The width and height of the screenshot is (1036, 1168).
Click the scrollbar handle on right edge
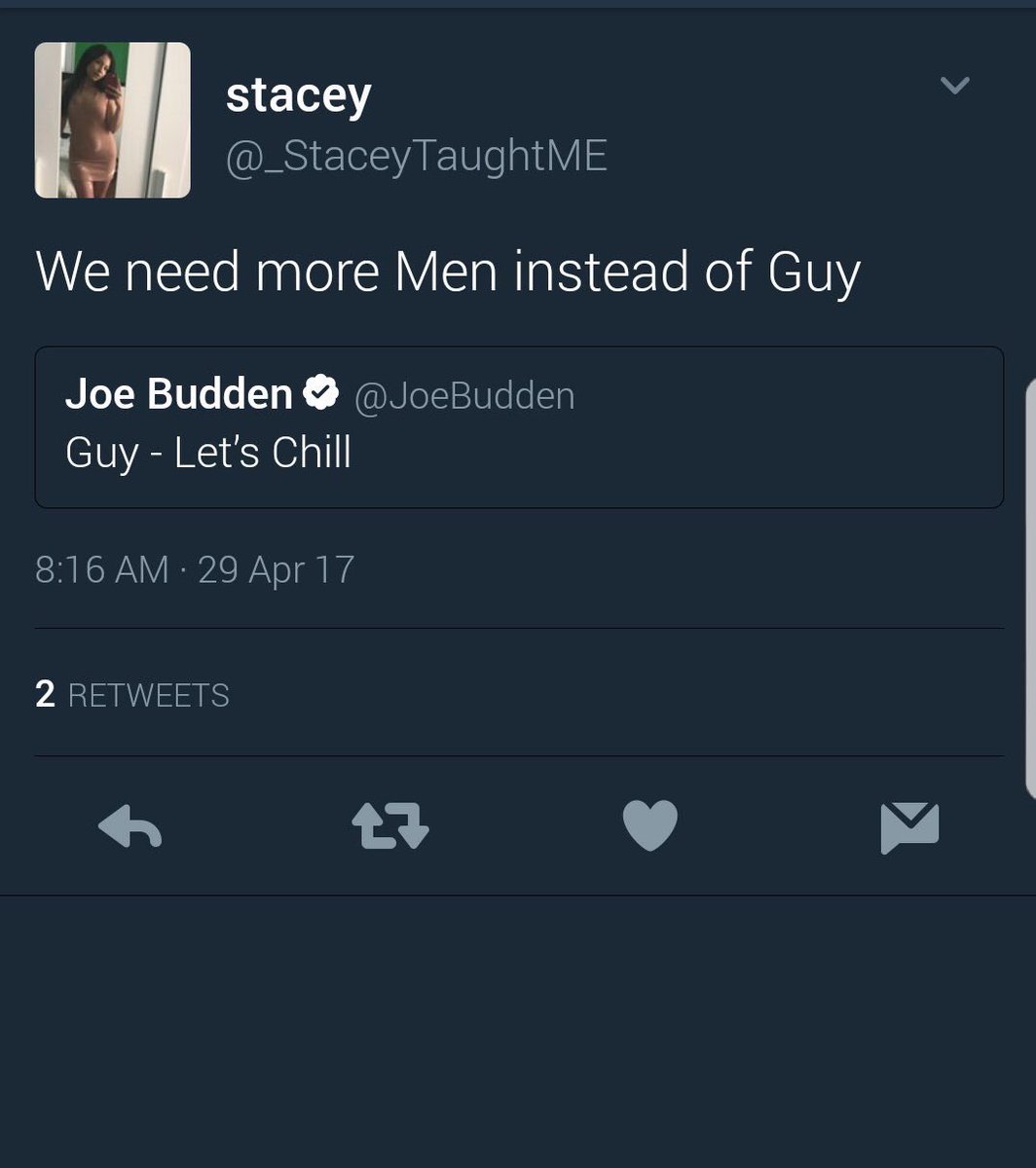pos(1031,587)
